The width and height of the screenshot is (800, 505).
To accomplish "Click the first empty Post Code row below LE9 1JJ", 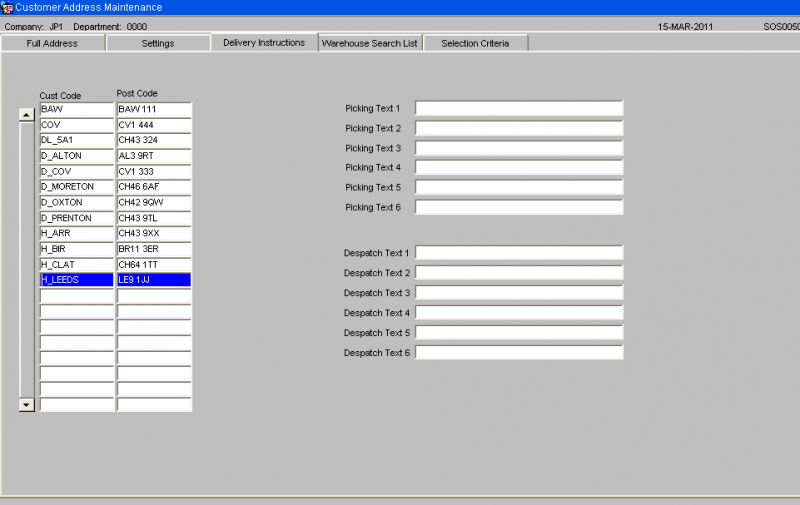I will (154, 296).
